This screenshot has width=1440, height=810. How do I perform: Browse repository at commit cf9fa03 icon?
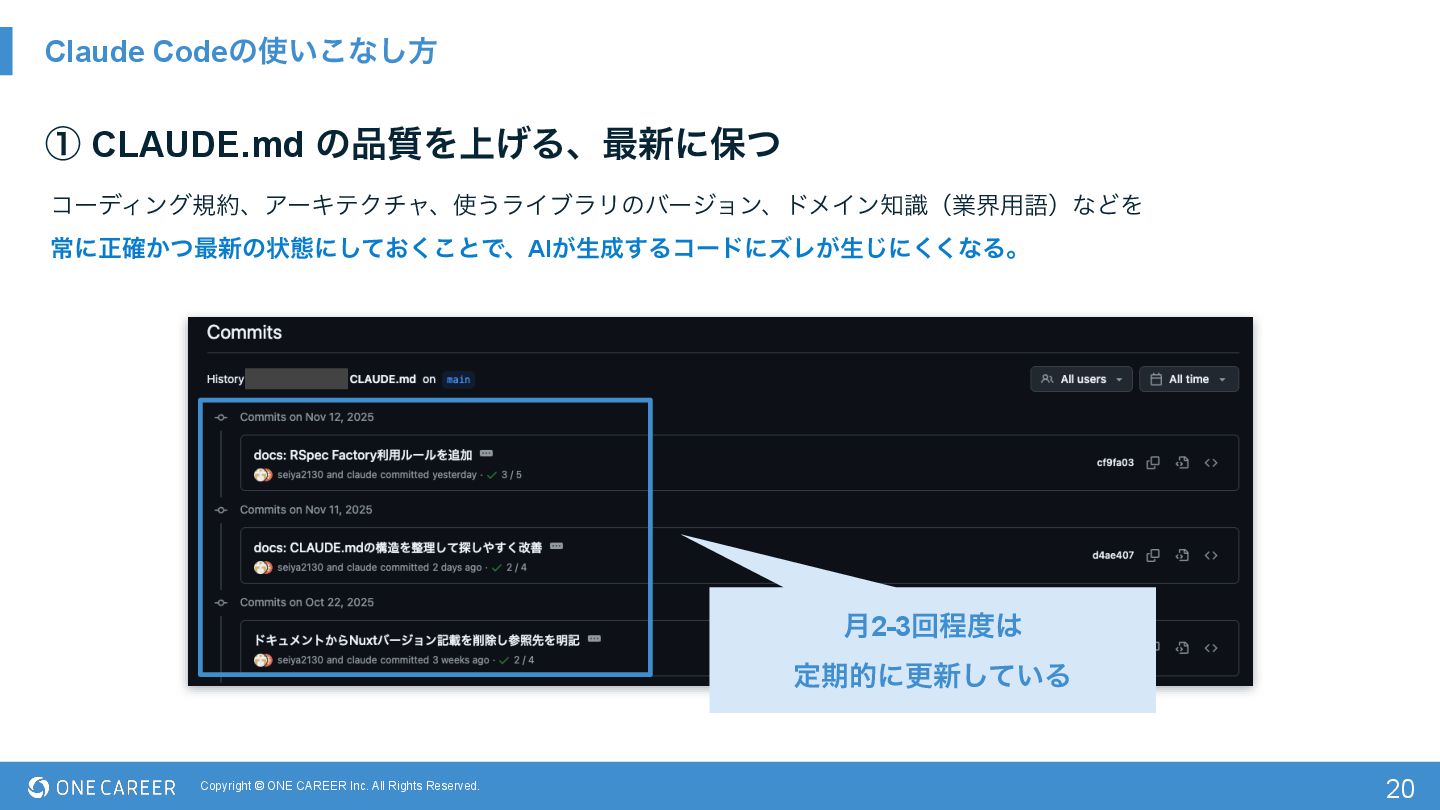click(x=1182, y=463)
